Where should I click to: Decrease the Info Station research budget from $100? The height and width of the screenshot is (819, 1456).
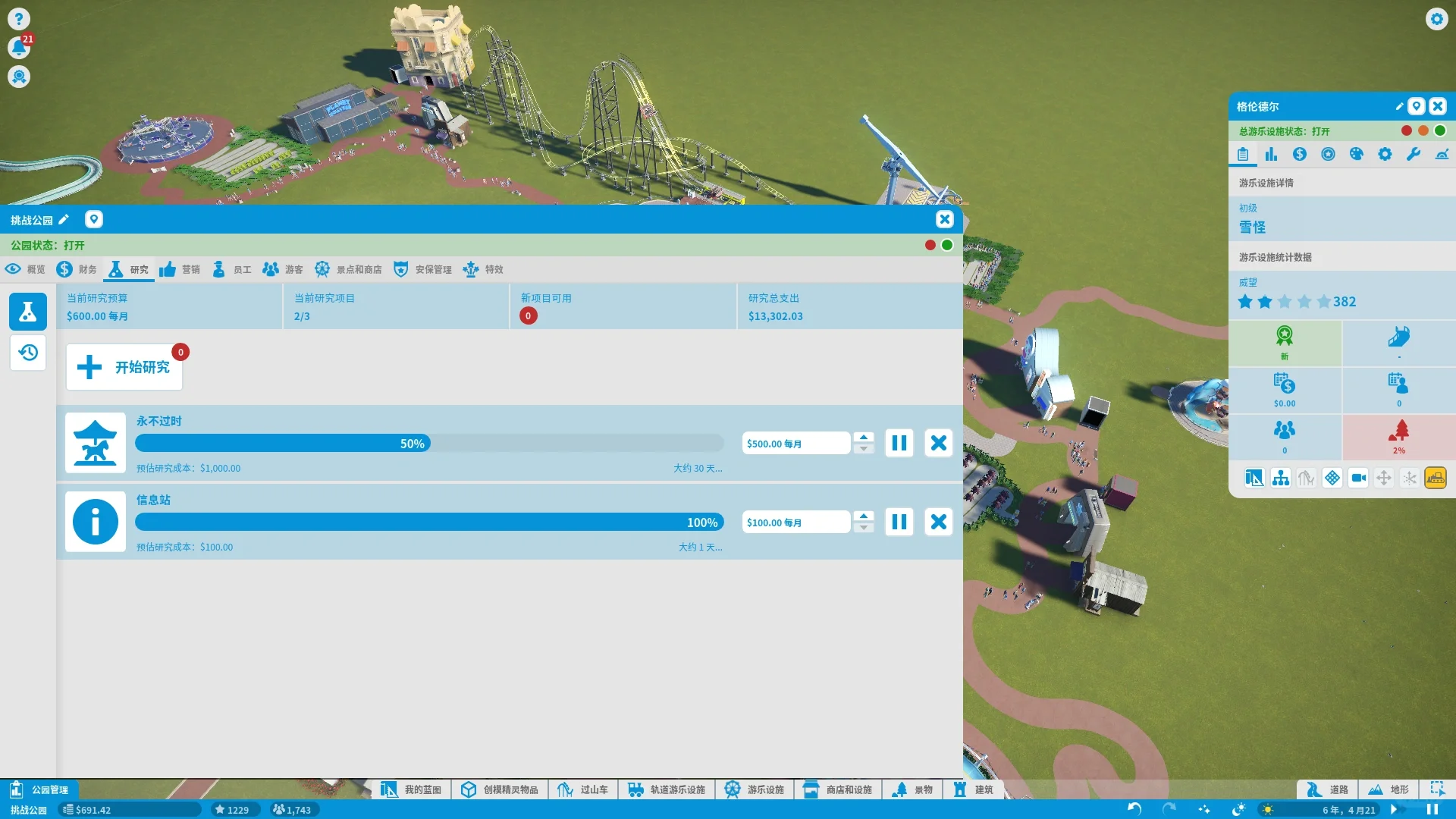coord(863,527)
